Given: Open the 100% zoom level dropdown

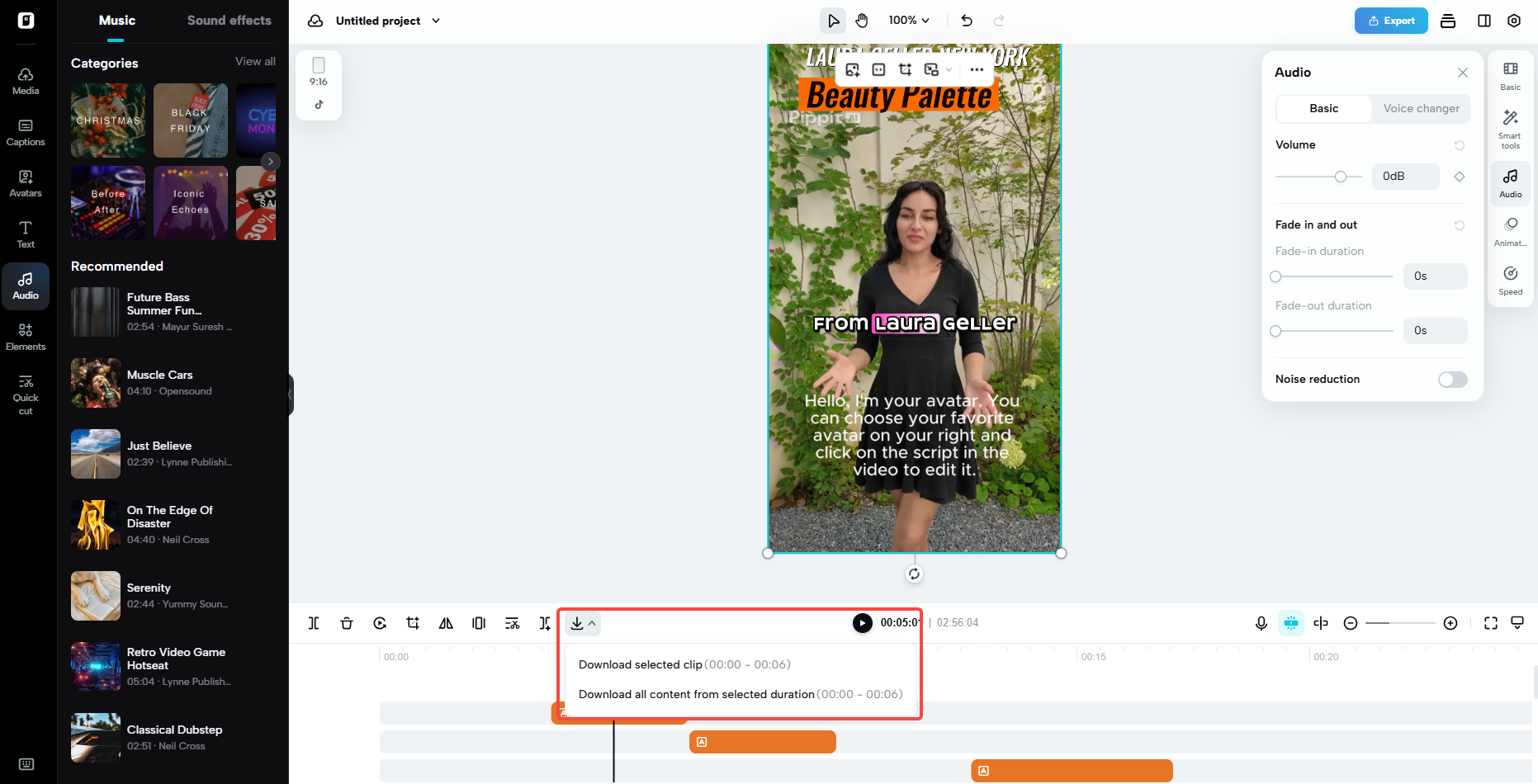Looking at the screenshot, I should point(909,21).
